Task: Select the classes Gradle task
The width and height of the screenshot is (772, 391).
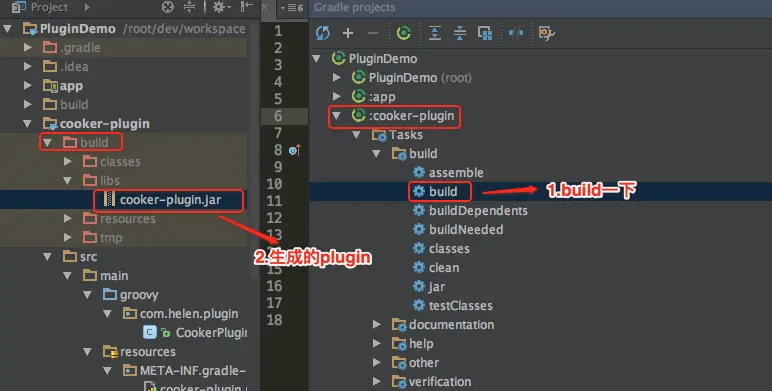Action: tap(449, 249)
